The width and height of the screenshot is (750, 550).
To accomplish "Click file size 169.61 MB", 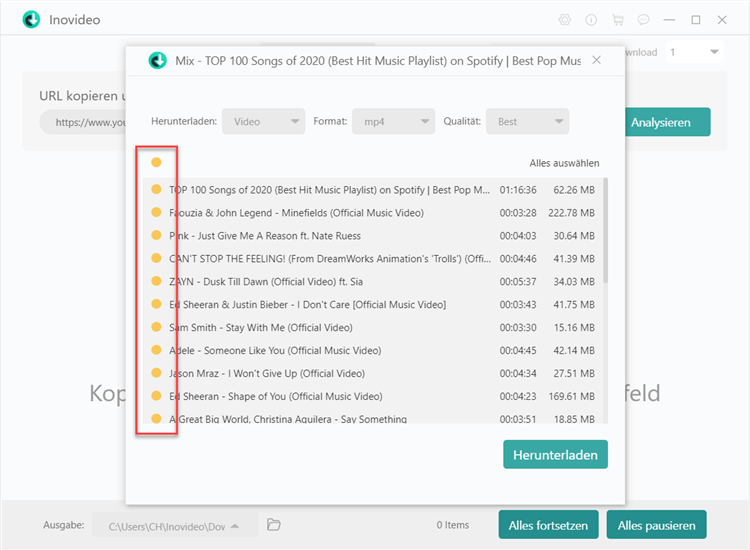I will (571, 396).
